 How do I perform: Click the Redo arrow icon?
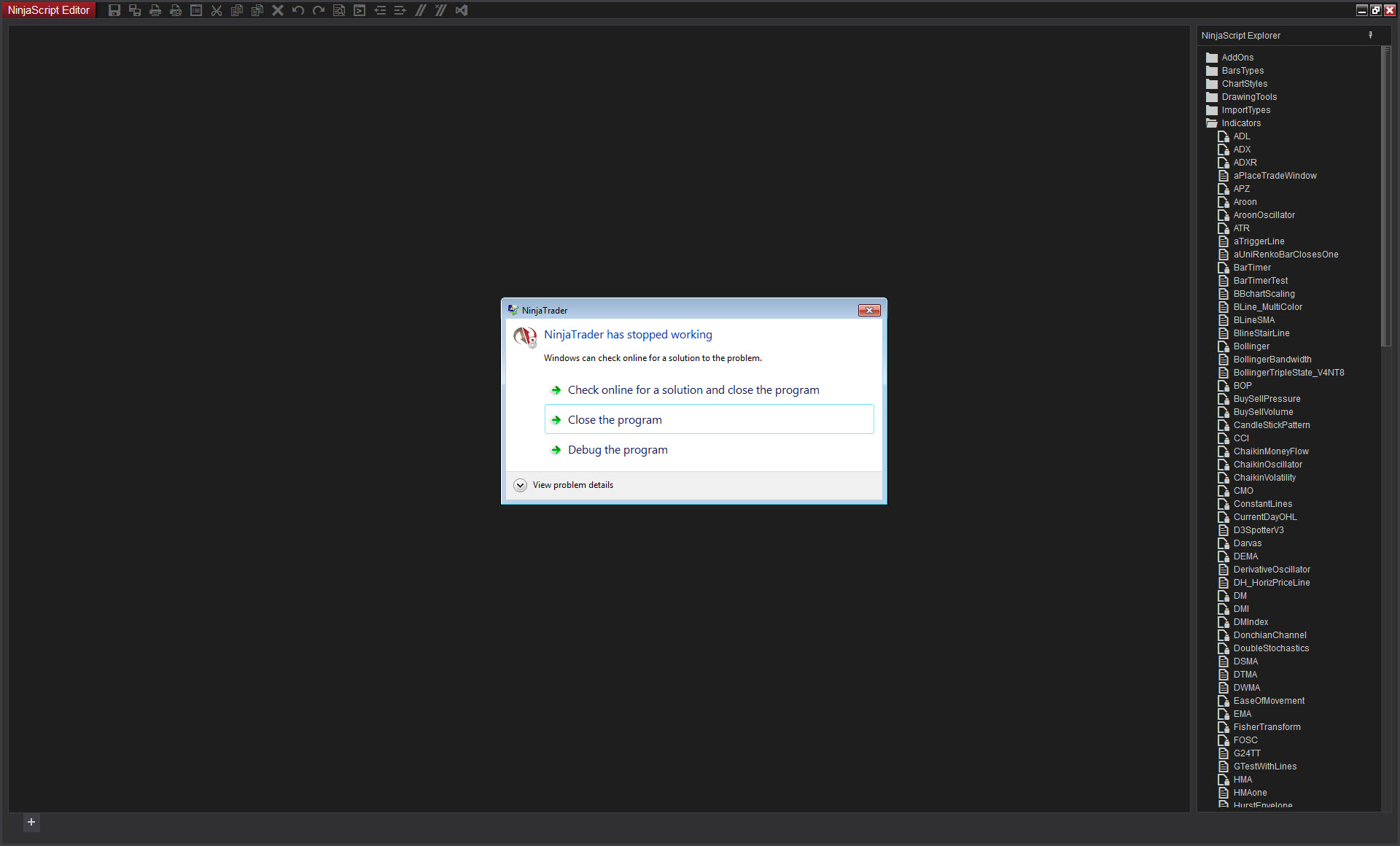coord(319,10)
